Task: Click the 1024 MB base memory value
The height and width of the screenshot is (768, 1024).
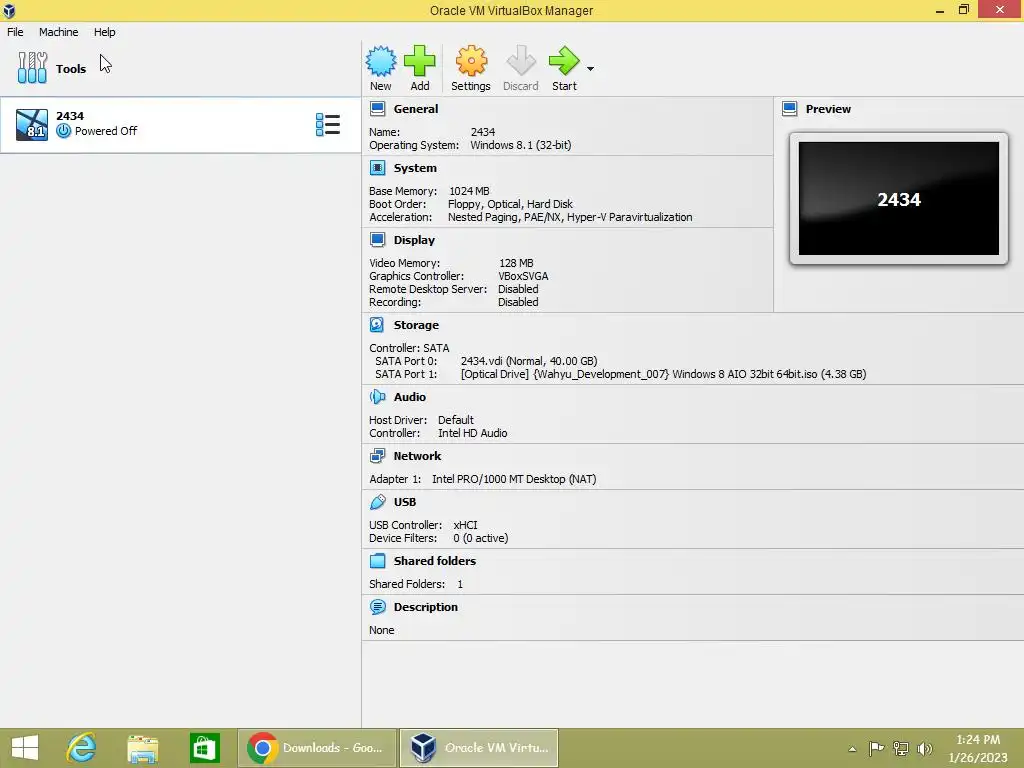Action: coord(469,191)
